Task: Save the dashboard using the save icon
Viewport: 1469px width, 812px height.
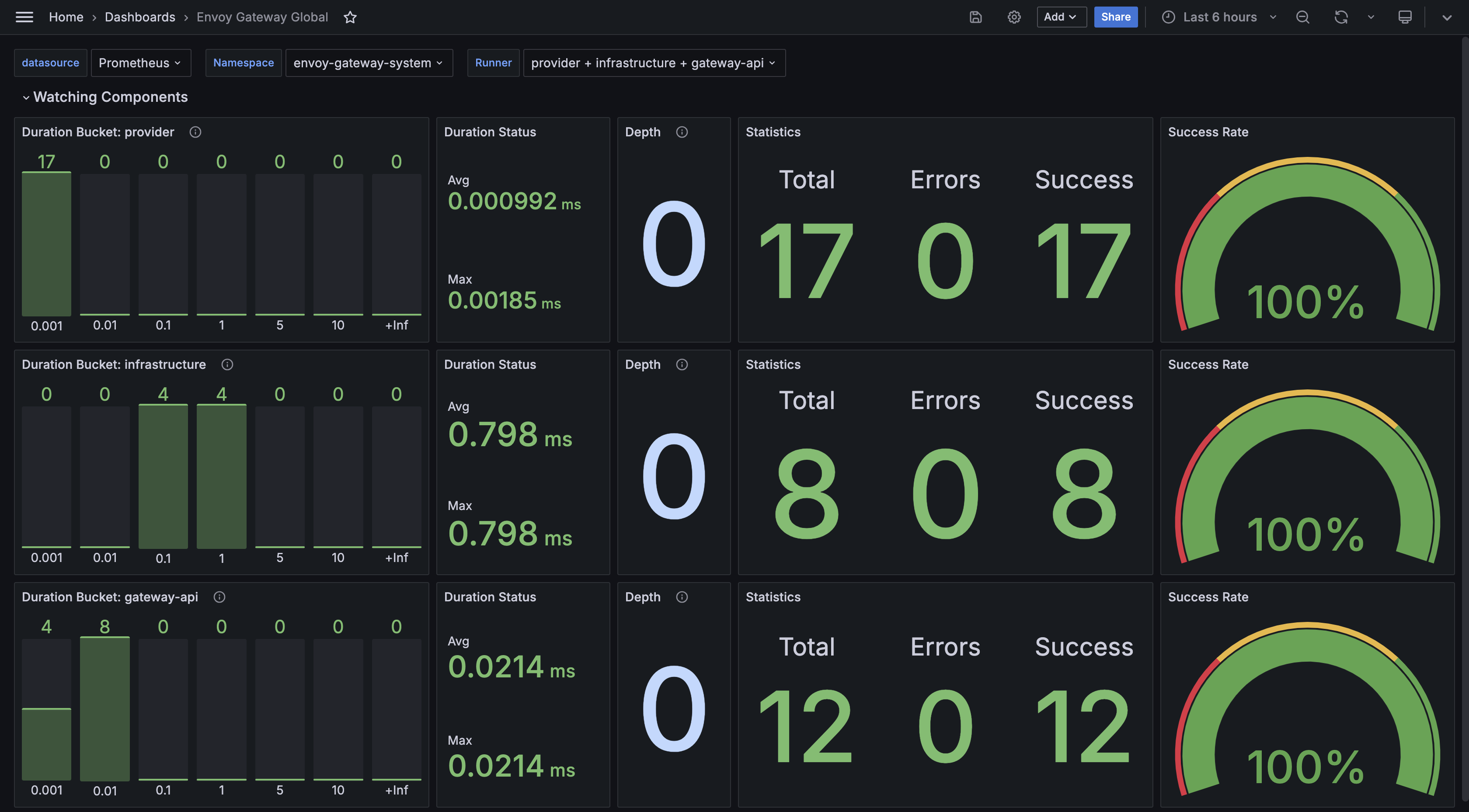Action: point(975,17)
